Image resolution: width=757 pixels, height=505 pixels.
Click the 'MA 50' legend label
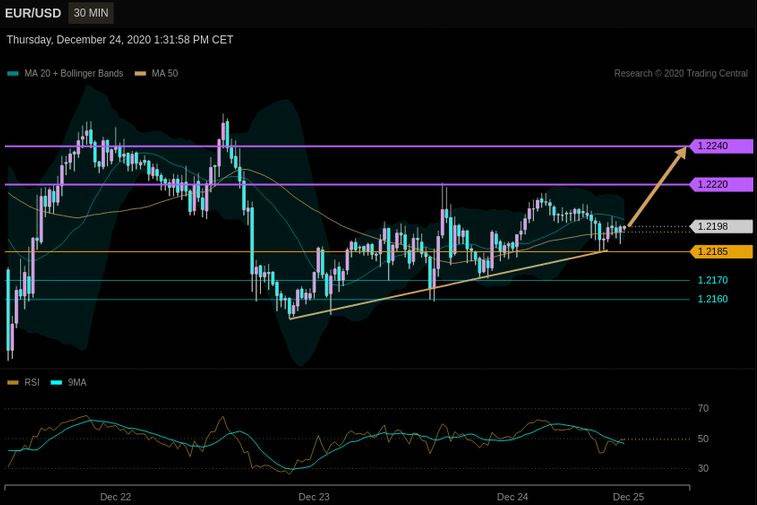click(165, 73)
